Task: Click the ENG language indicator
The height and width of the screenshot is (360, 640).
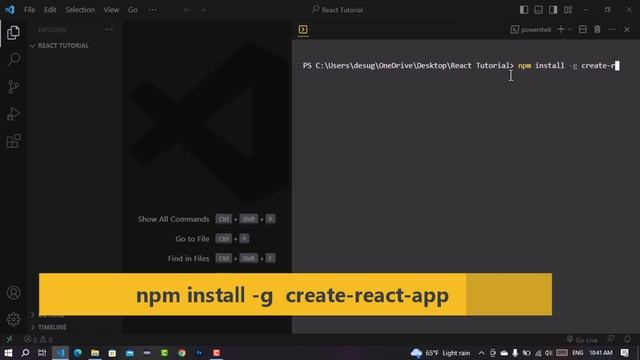Action: click(578, 353)
